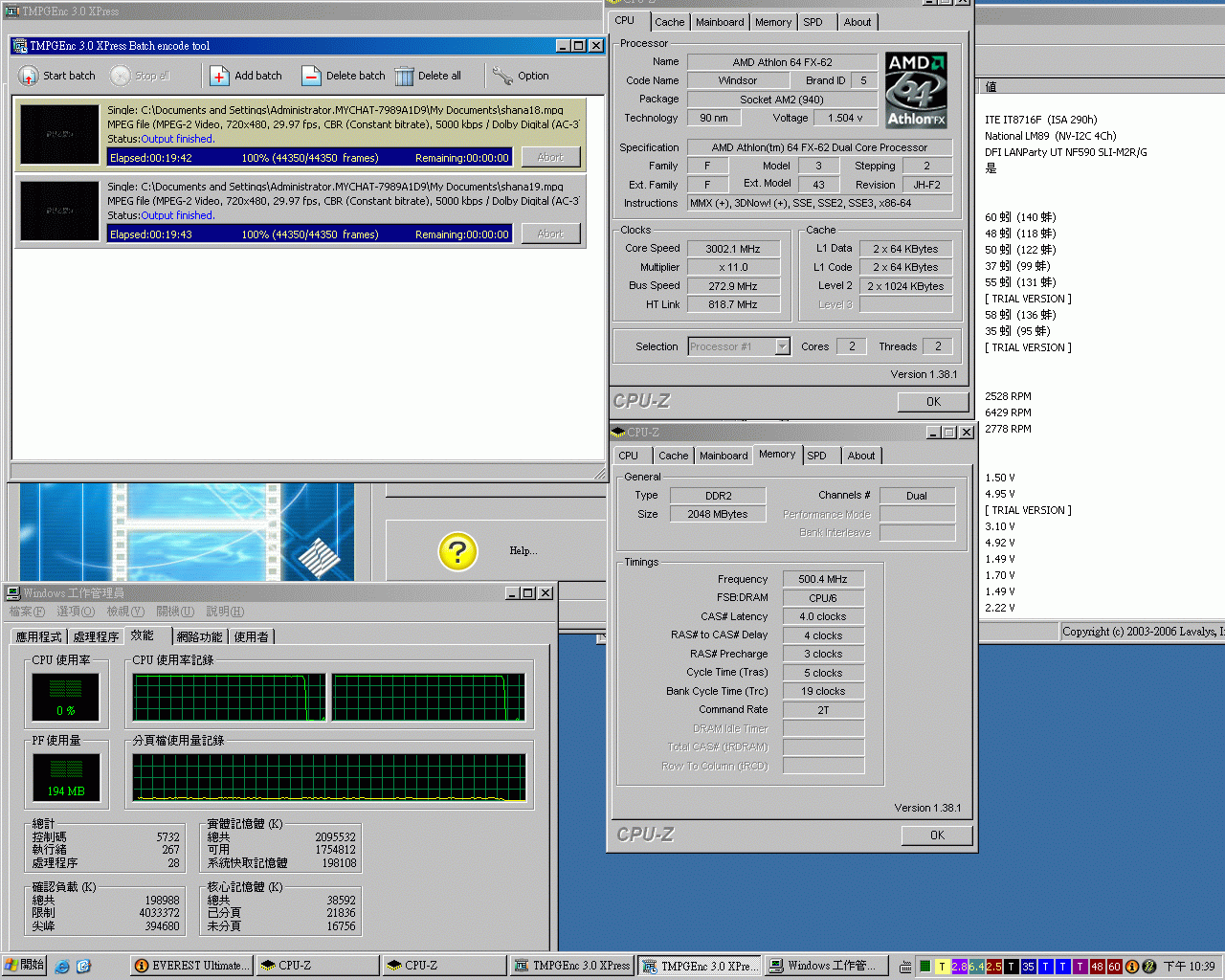1225x980 pixels.
Task: Click the shana19.mpg encode progress bar
Action: click(x=309, y=234)
